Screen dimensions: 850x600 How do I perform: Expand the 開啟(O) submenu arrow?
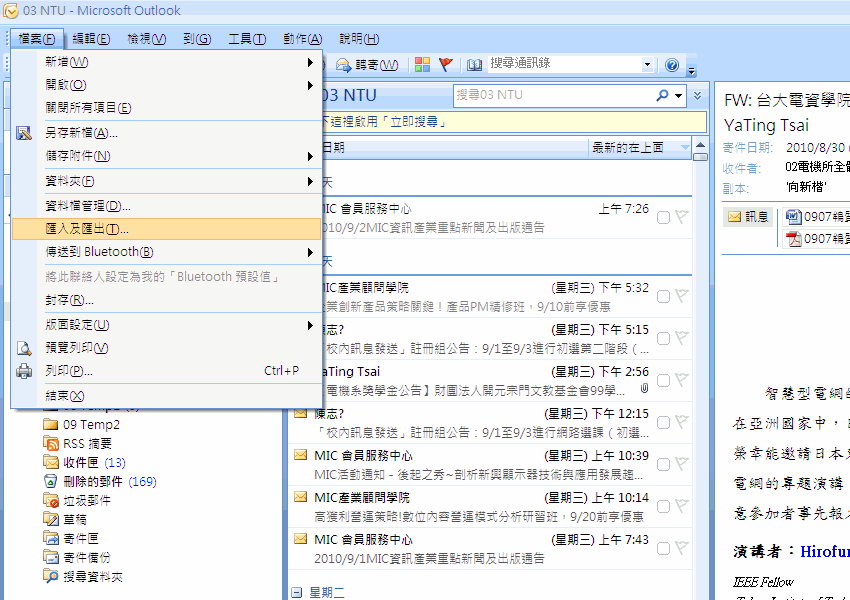point(310,85)
